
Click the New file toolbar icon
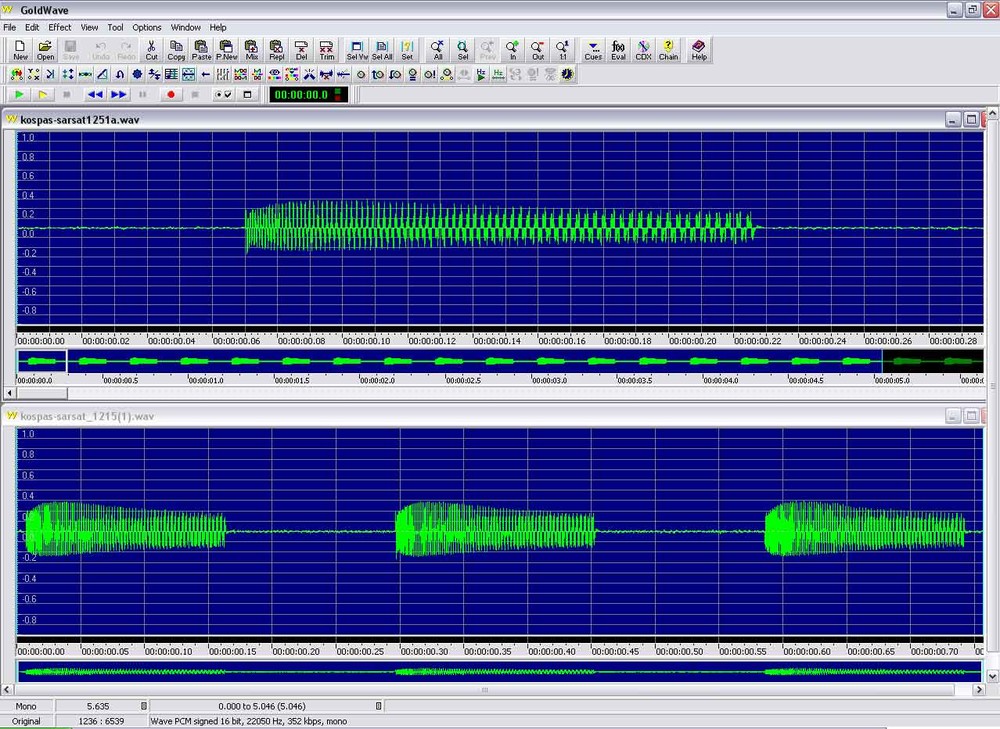click(20, 50)
